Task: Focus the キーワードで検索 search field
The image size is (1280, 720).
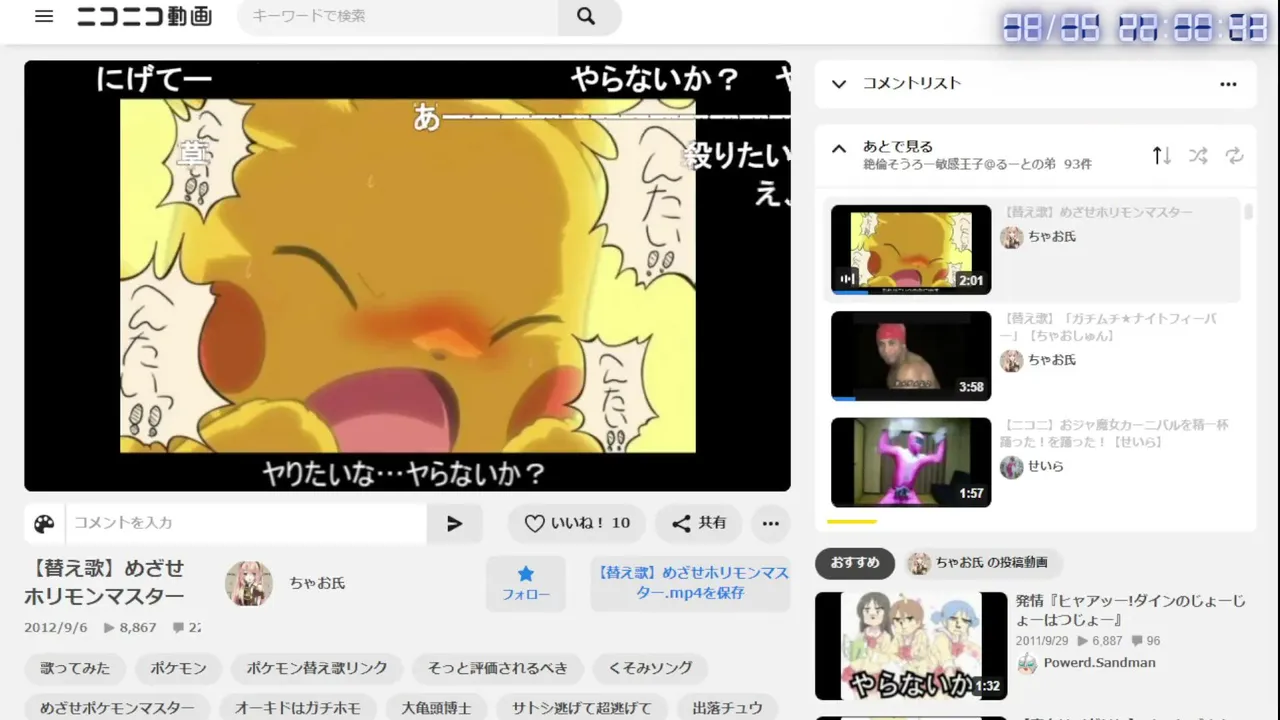Action: click(x=398, y=16)
